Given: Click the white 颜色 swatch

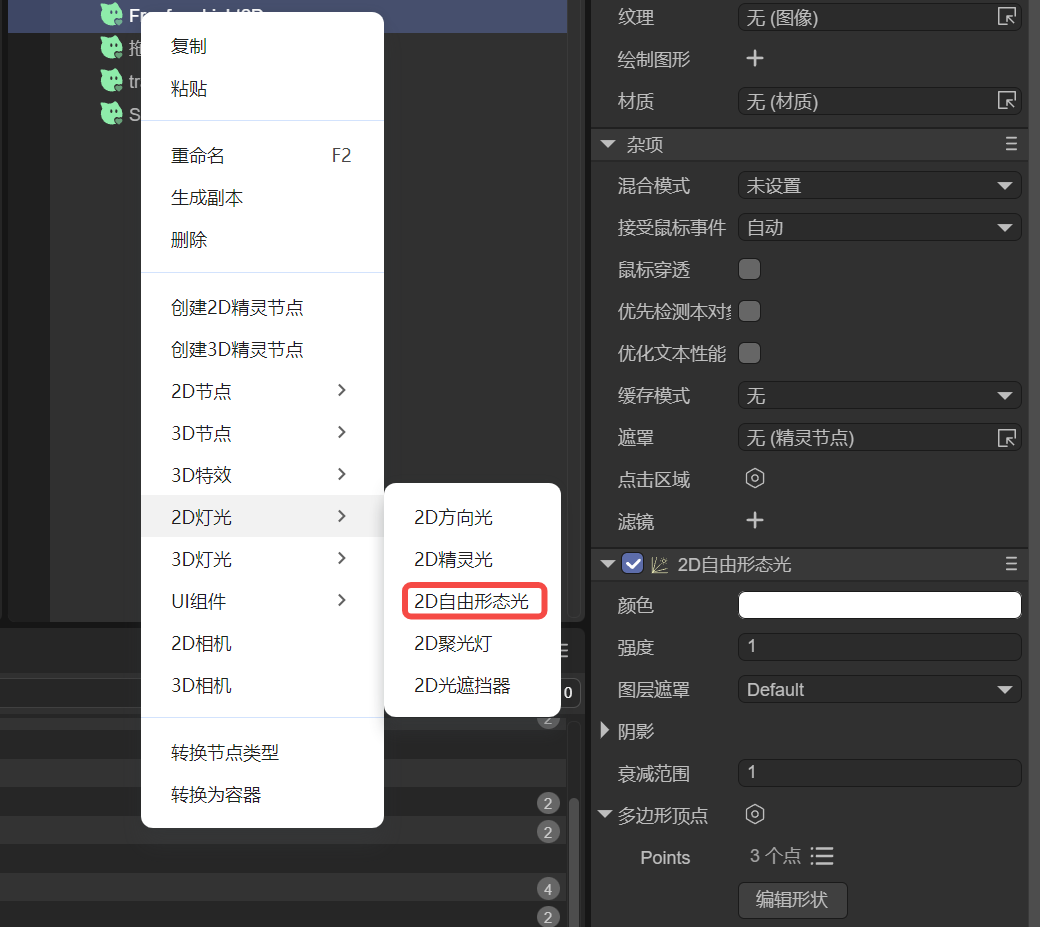Looking at the screenshot, I should (879, 605).
